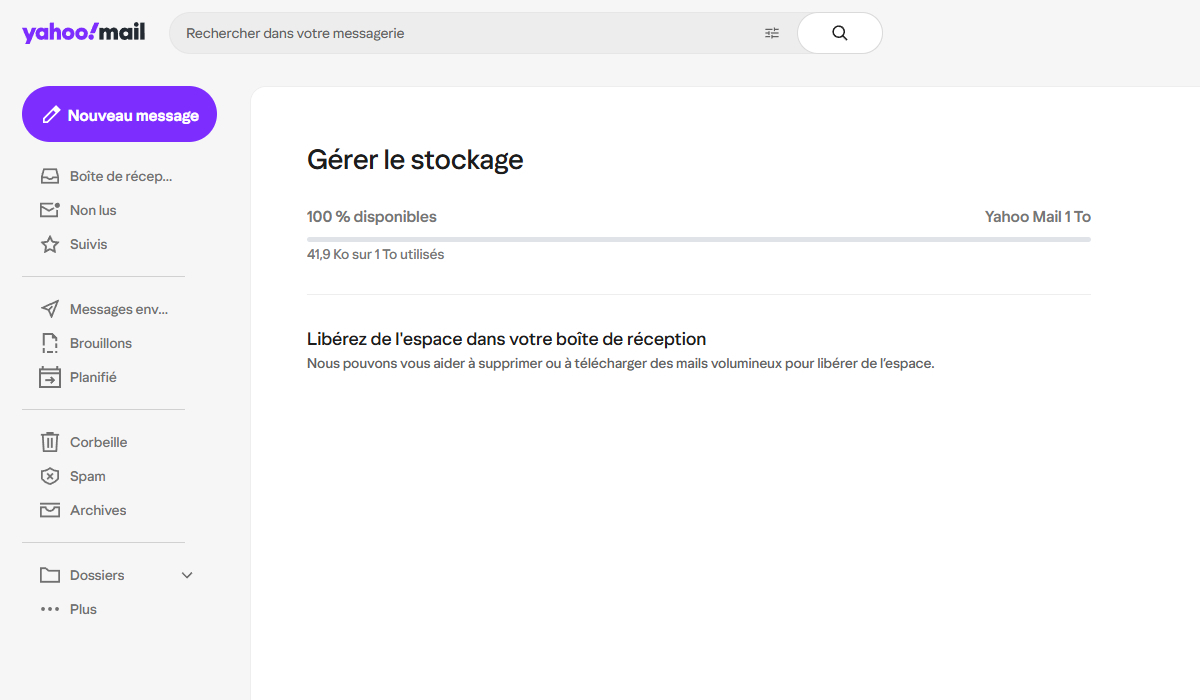This screenshot has width=1200, height=700.
Task: Open Spam using the crossed-circle icon
Action: (x=49, y=475)
